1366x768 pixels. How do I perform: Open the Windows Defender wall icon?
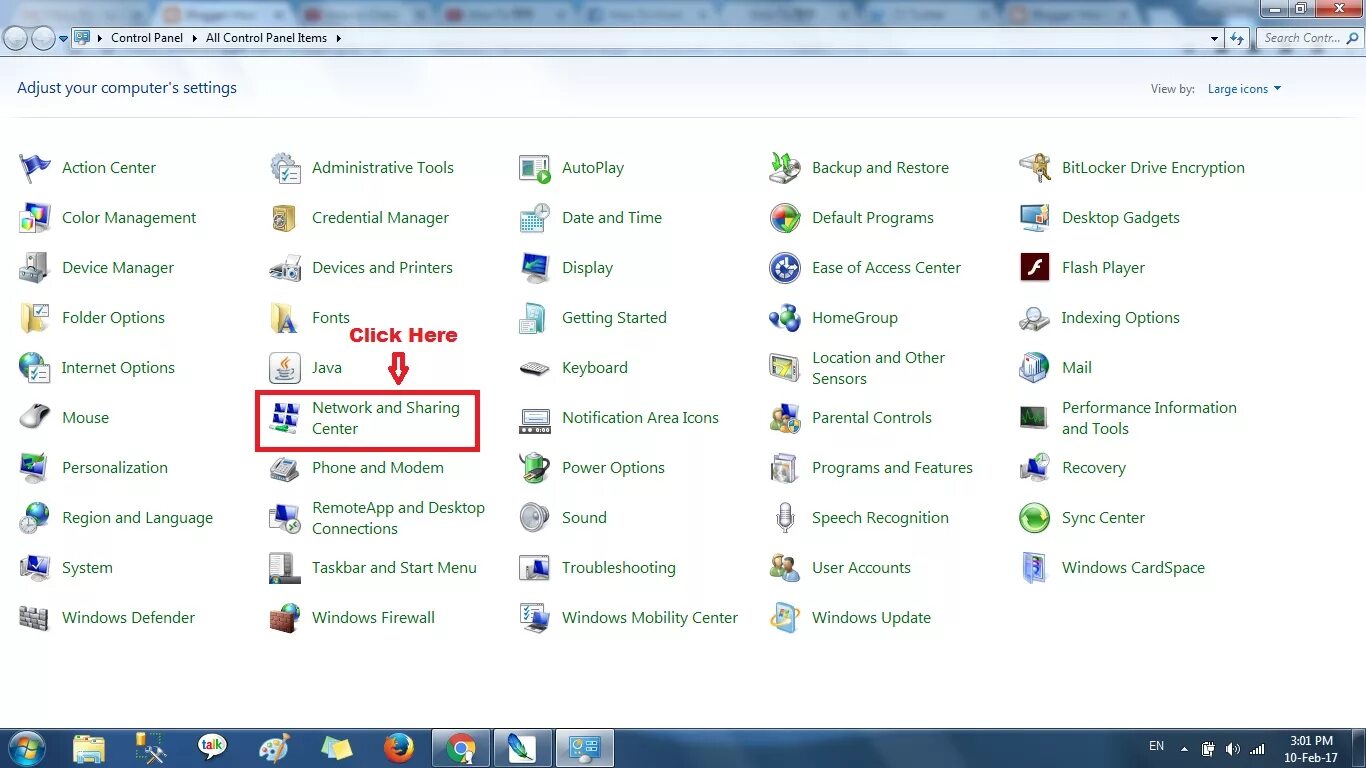point(35,618)
